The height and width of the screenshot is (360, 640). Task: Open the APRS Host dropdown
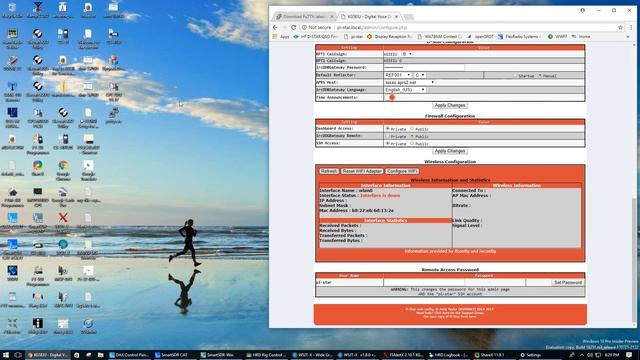coord(409,82)
